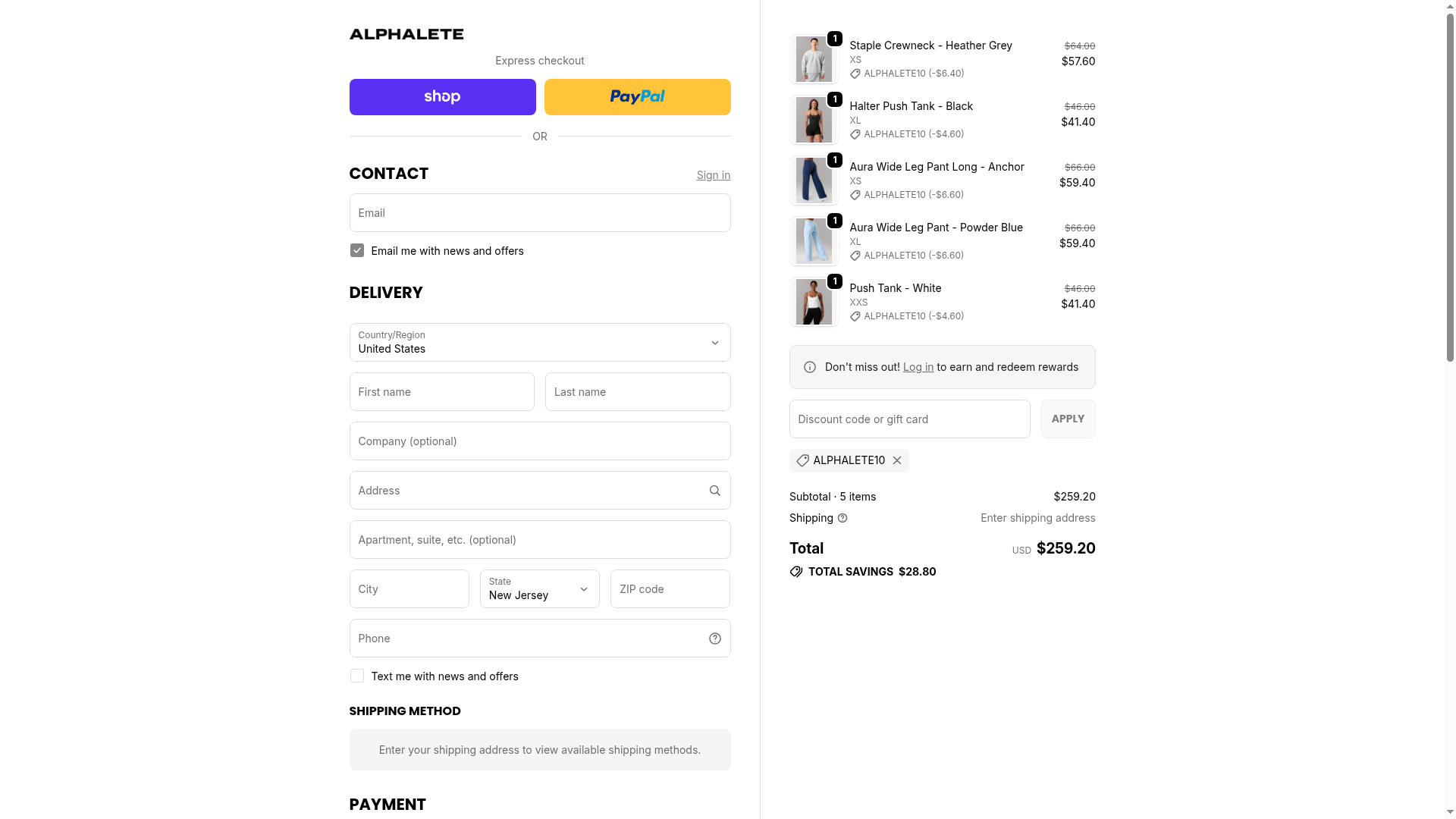Click the Aura Wide Leg Pant Powder Blue thumbnail

(814, 241)
